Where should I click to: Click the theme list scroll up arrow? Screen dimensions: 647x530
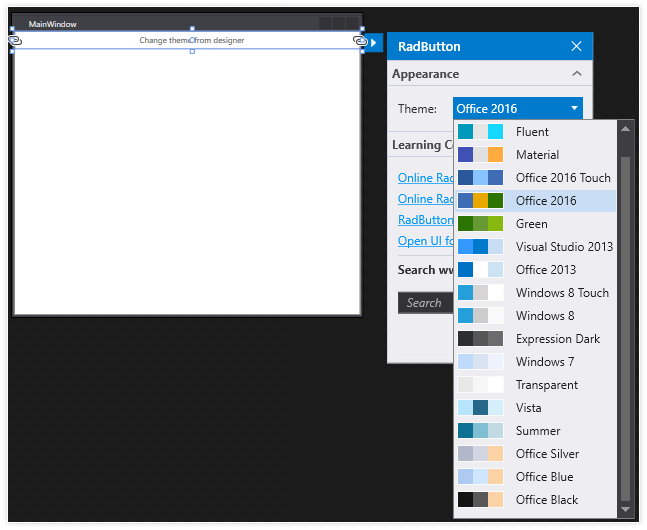pos(625,129)
